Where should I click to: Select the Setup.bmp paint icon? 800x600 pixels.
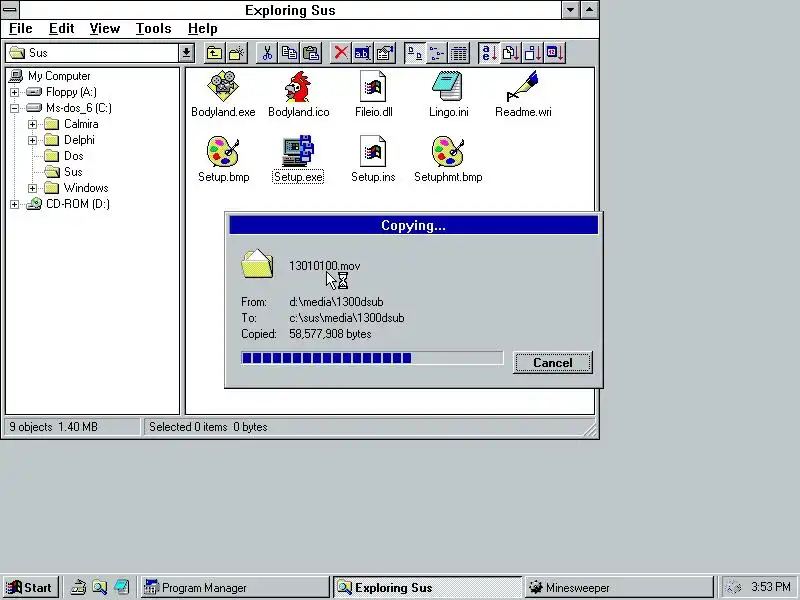(x=223, y=160)
